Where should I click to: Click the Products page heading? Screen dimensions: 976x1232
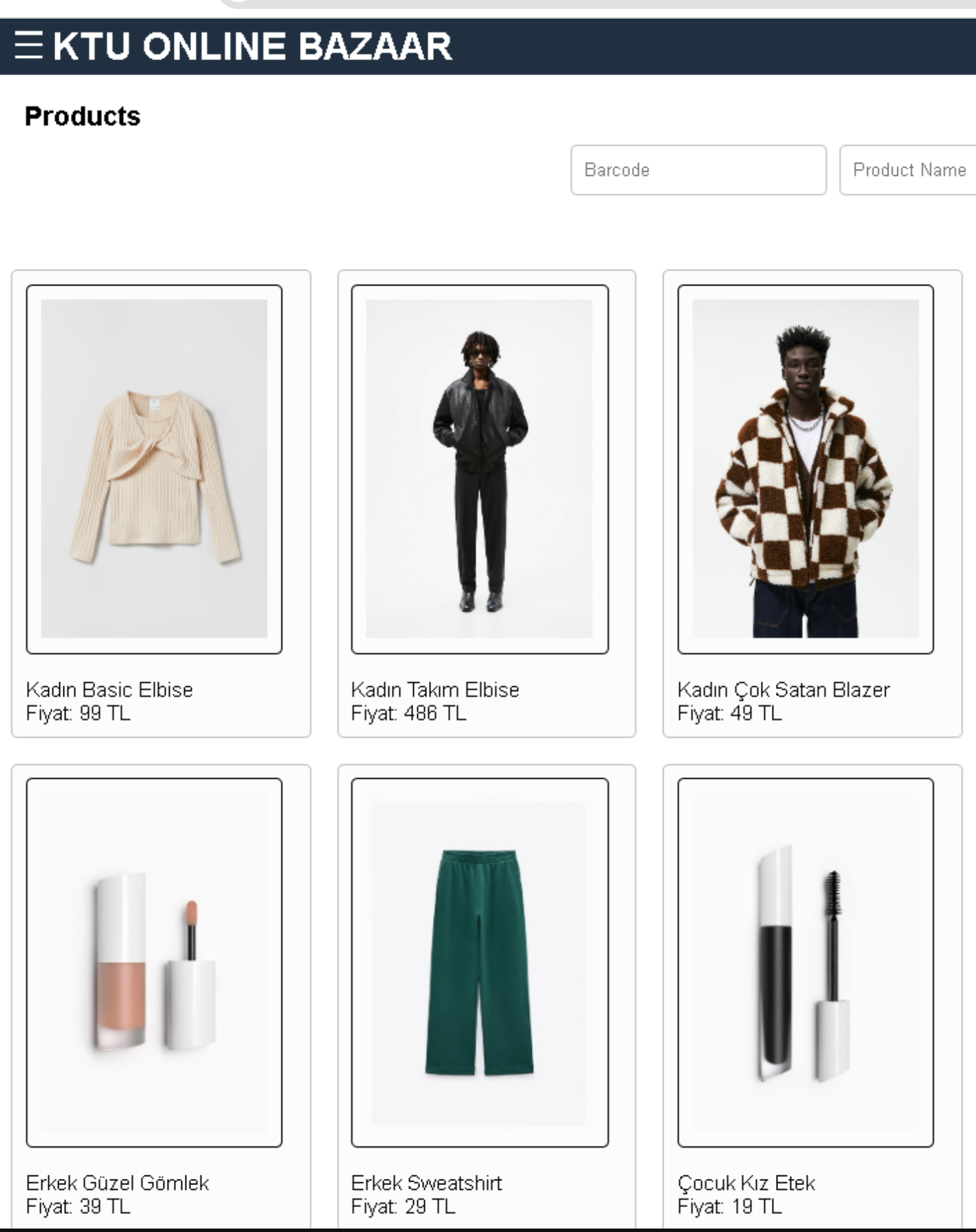tap(83, 116)
